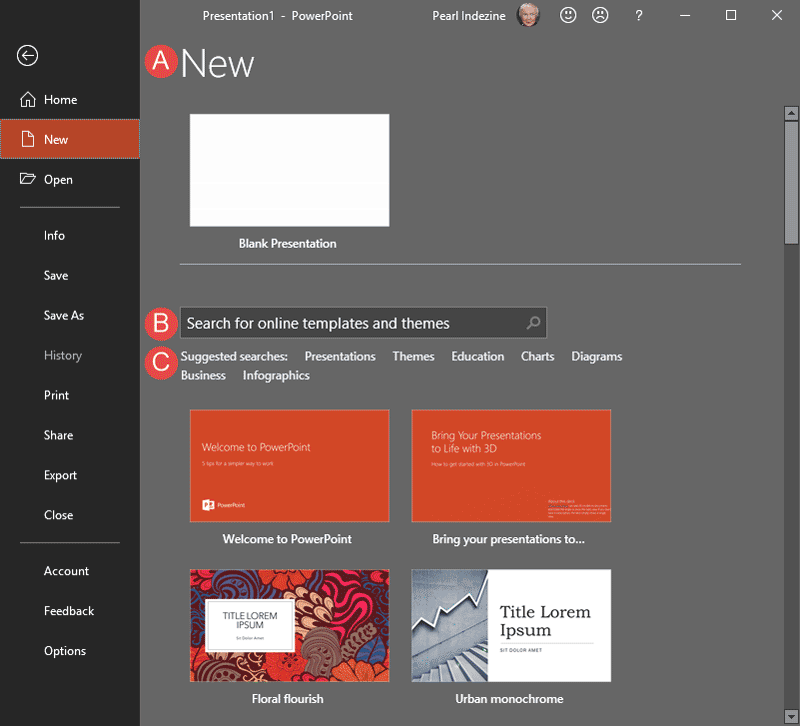The height and width of the screenshot is (726, 800).
Task: Search templates using the Presentations suggested link
Action: (x=340, y=356)
